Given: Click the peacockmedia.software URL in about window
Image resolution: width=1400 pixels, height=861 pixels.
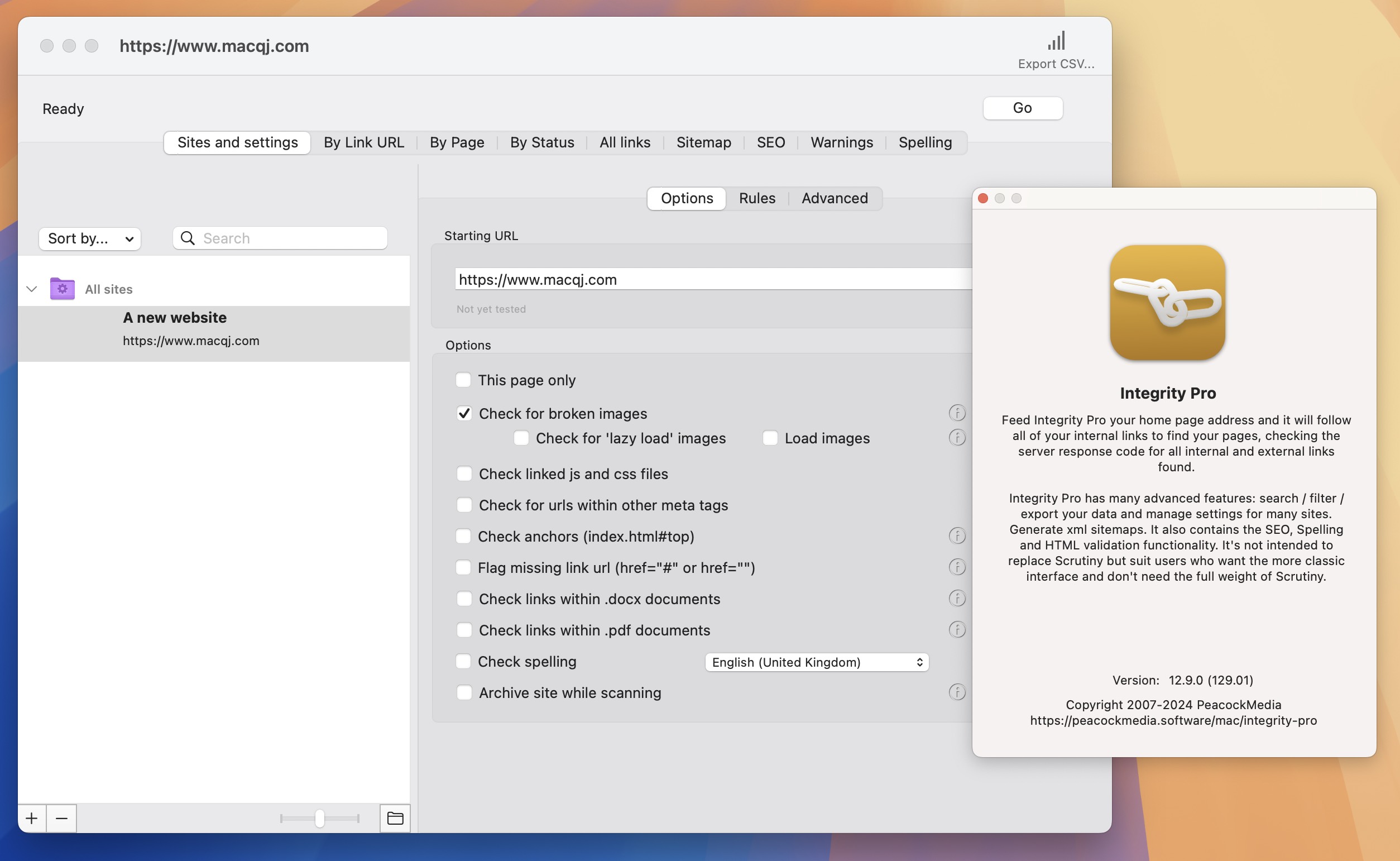Looking at the screenshot, I should tap(1173, 720).
